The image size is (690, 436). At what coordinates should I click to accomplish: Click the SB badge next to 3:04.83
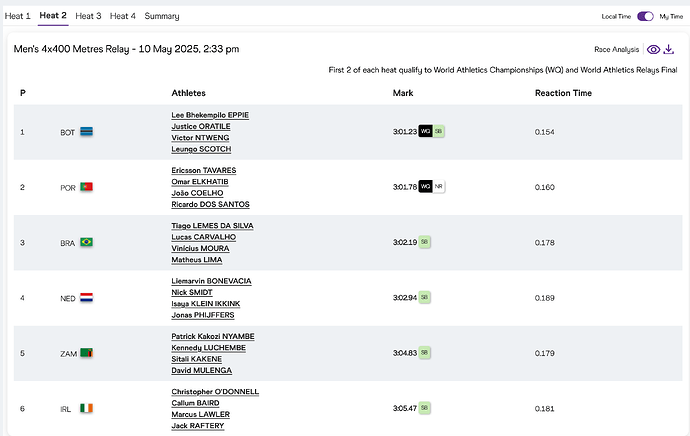click(x=424, y=352)
